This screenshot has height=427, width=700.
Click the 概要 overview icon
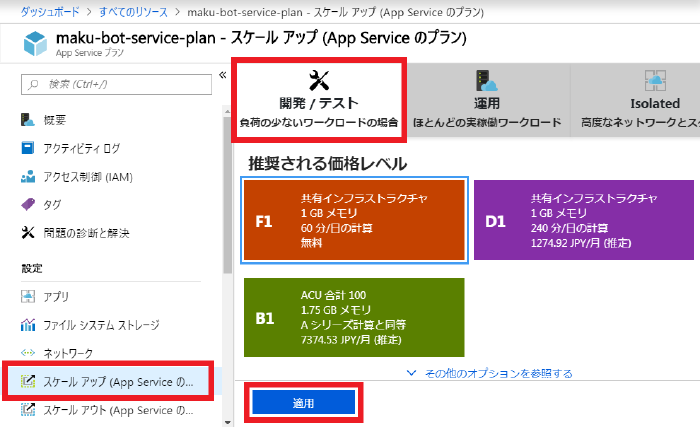tap(28, 120)
